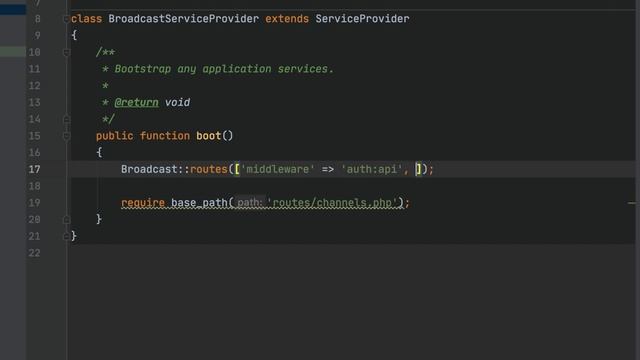Select the highlighted opening square bracket
Screen dimensions: 640x360
coord(237,169)
